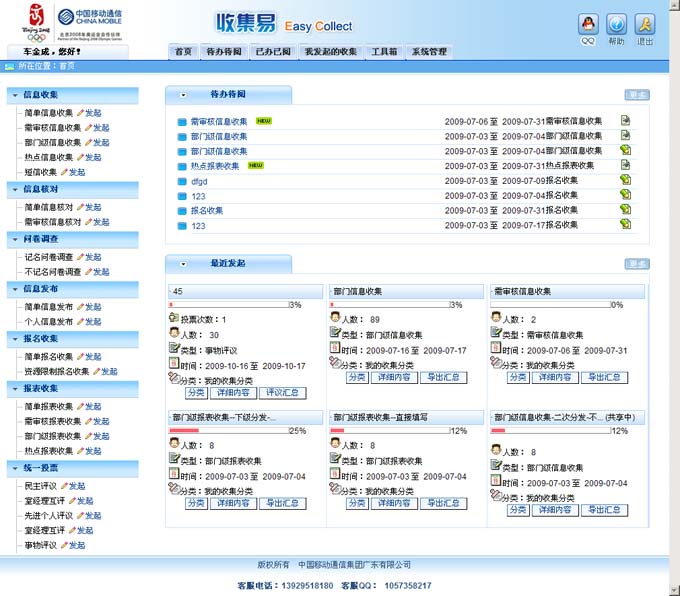Click green tag icon in dfgd row
Image resolution: width=680 pixels, height=596 pixels.
click(625, 180)
